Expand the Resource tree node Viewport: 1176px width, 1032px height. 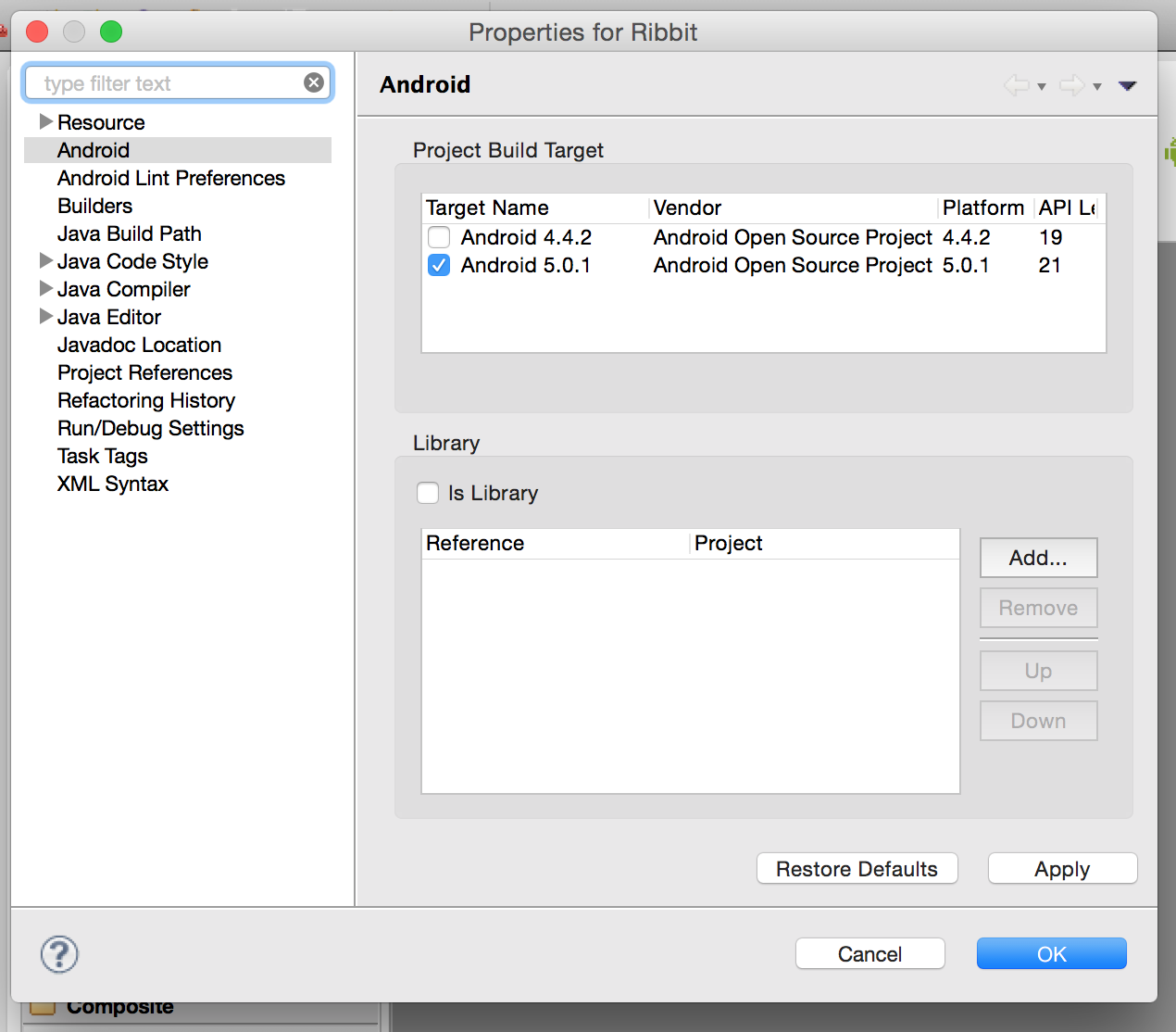(x=45, y=121)
